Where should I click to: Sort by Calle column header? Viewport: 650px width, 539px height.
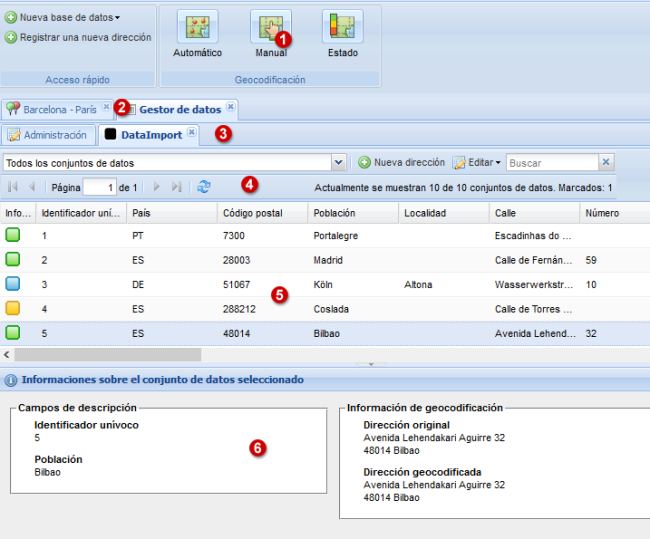[534, 213]
